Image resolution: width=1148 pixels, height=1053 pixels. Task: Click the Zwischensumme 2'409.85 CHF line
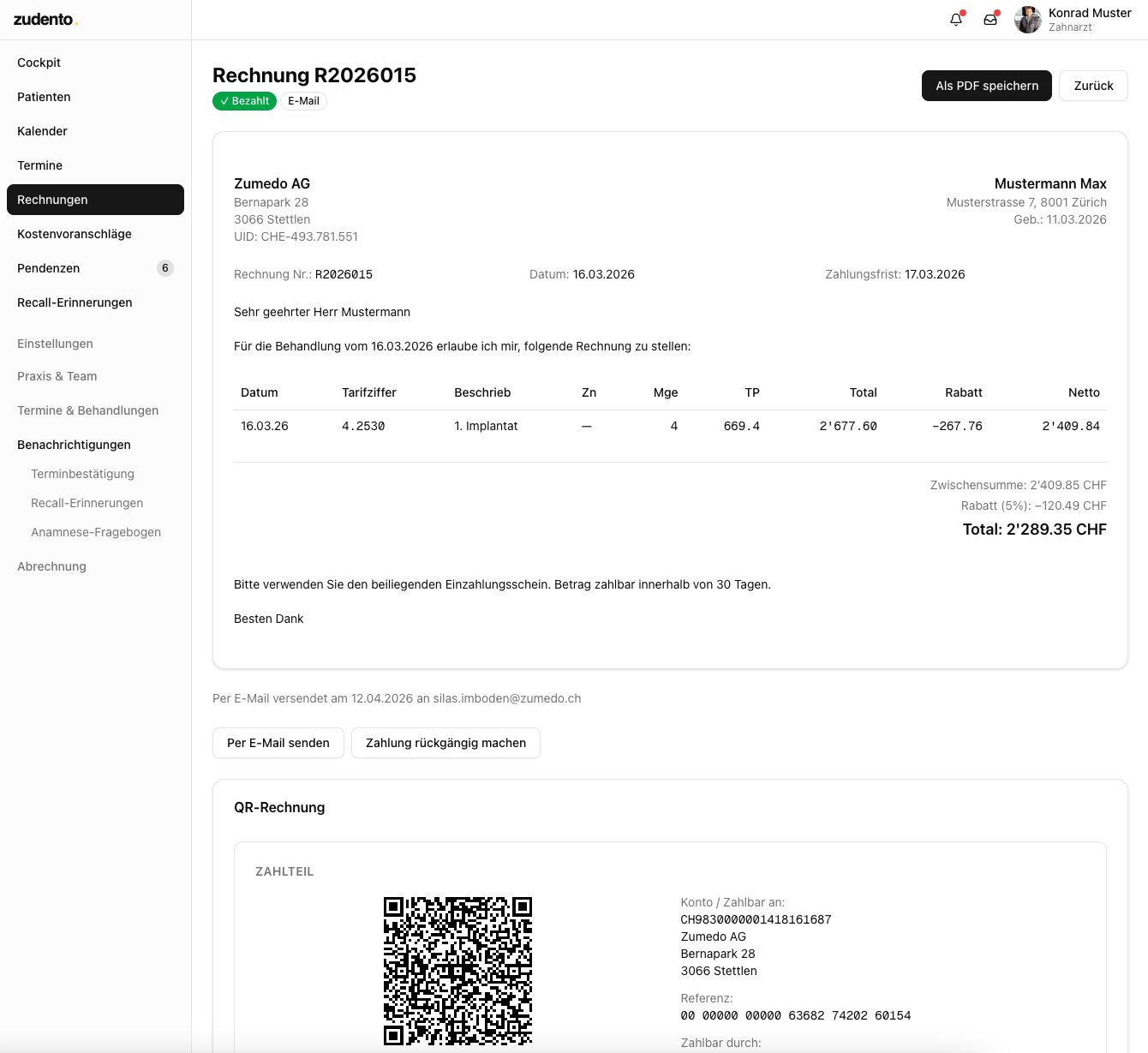[1018, 485]
